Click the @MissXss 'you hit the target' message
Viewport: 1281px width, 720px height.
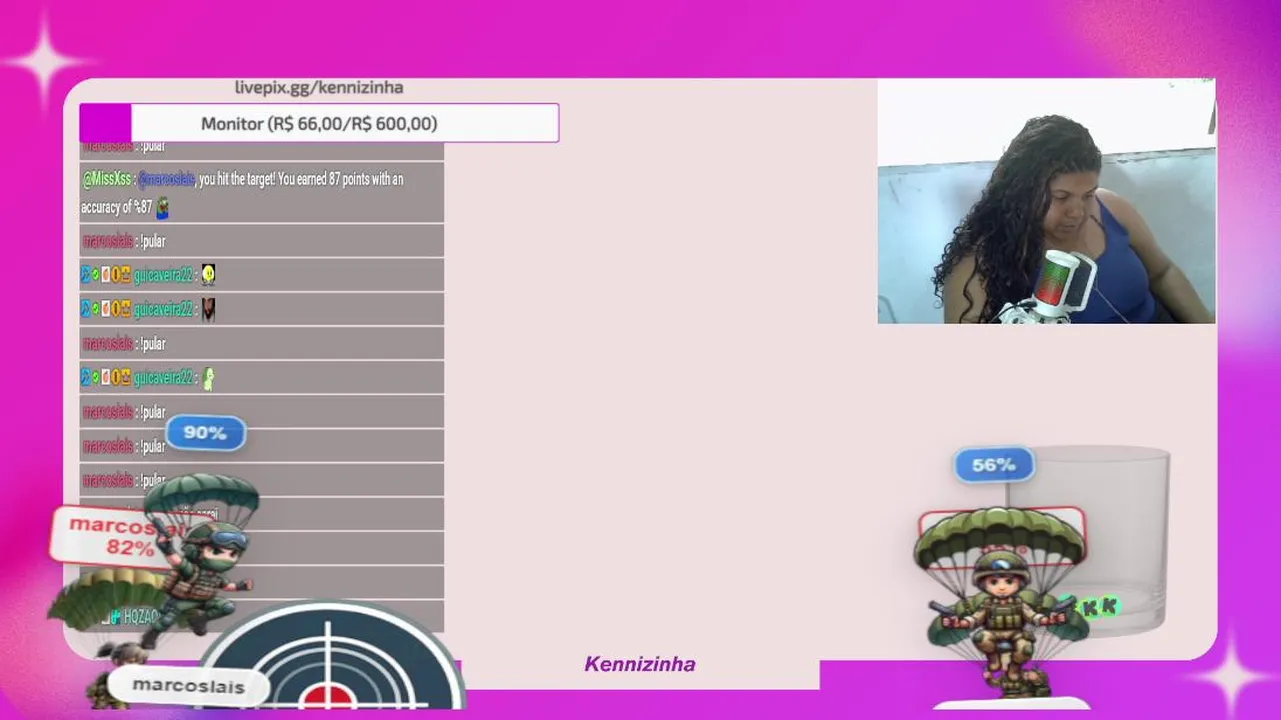[x=261, y=192]
